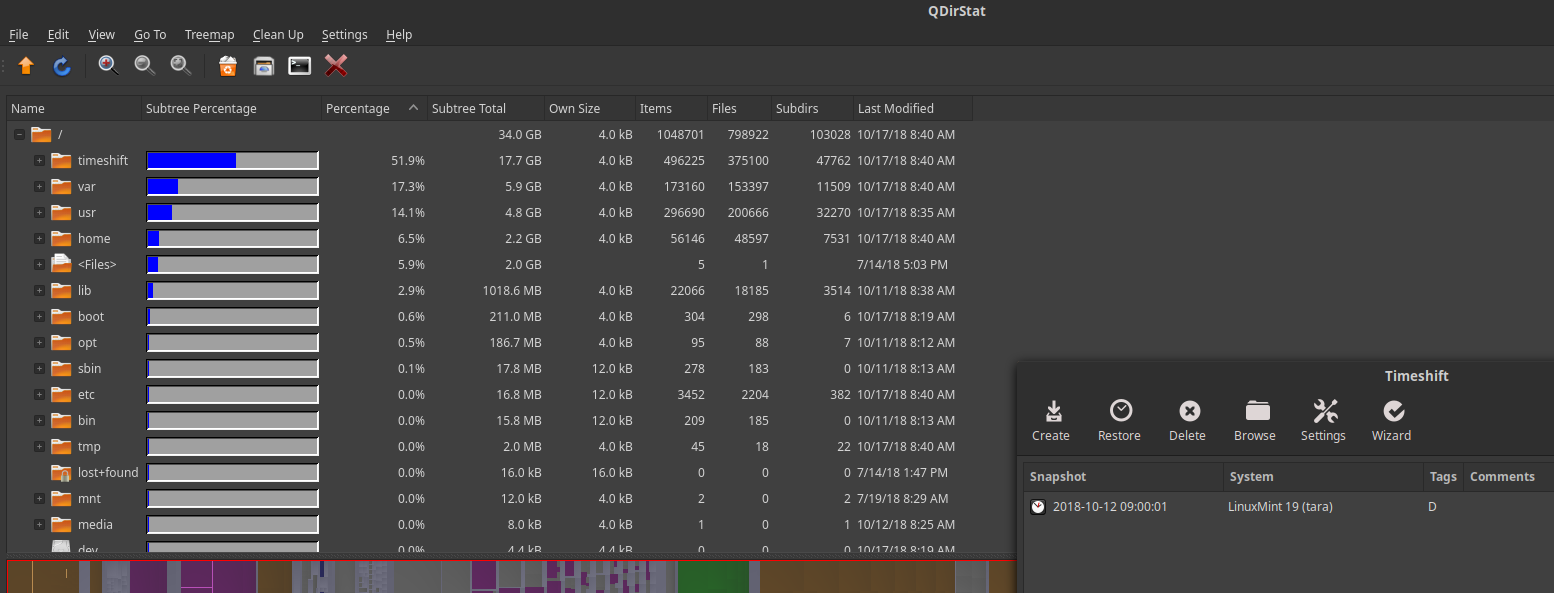Select the bin directory name

(87, 420)
